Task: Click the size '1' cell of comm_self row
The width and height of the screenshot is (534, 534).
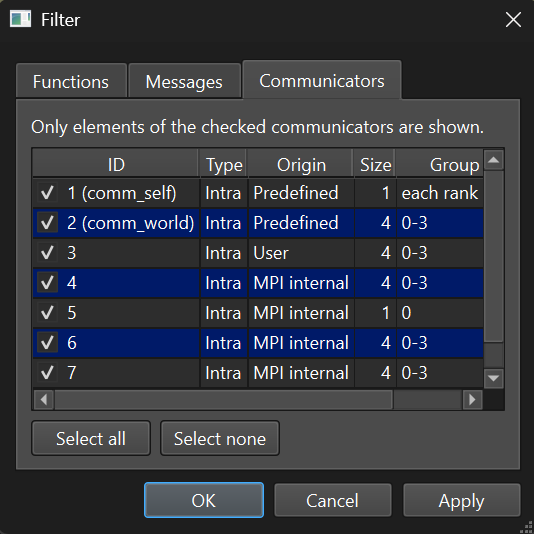Action: pos(375,193)
